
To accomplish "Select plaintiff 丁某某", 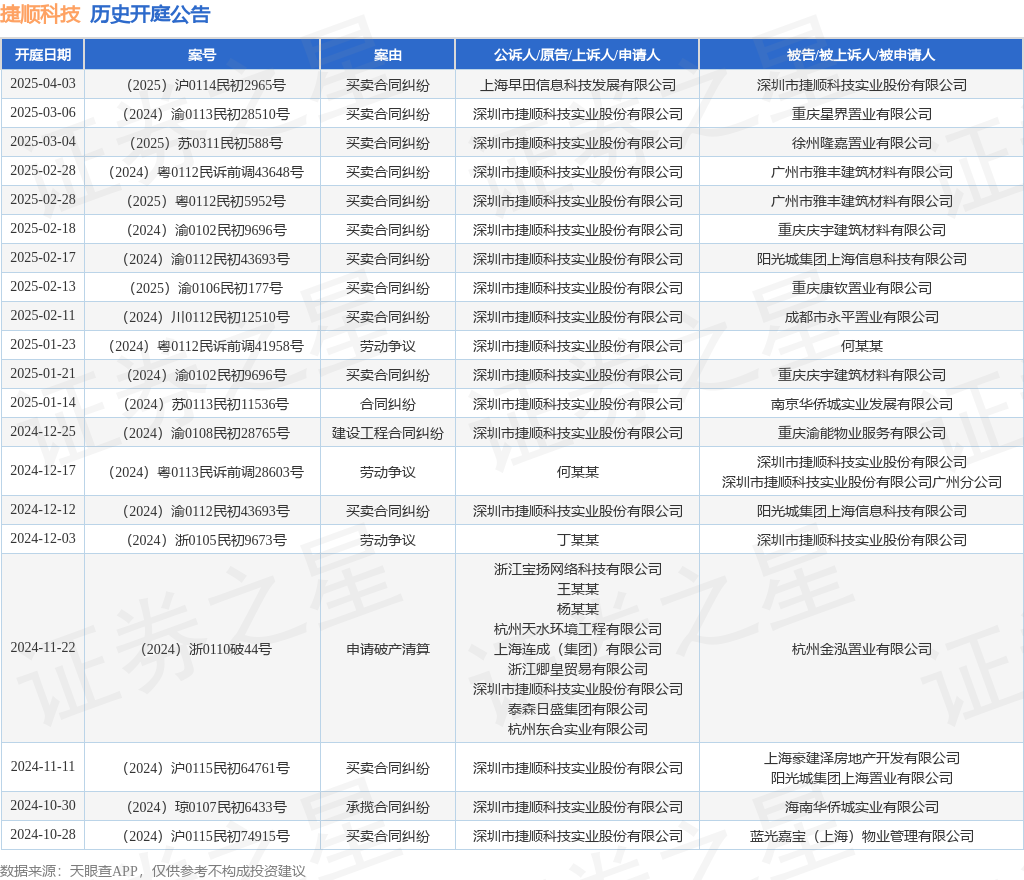I will [577, 540].
